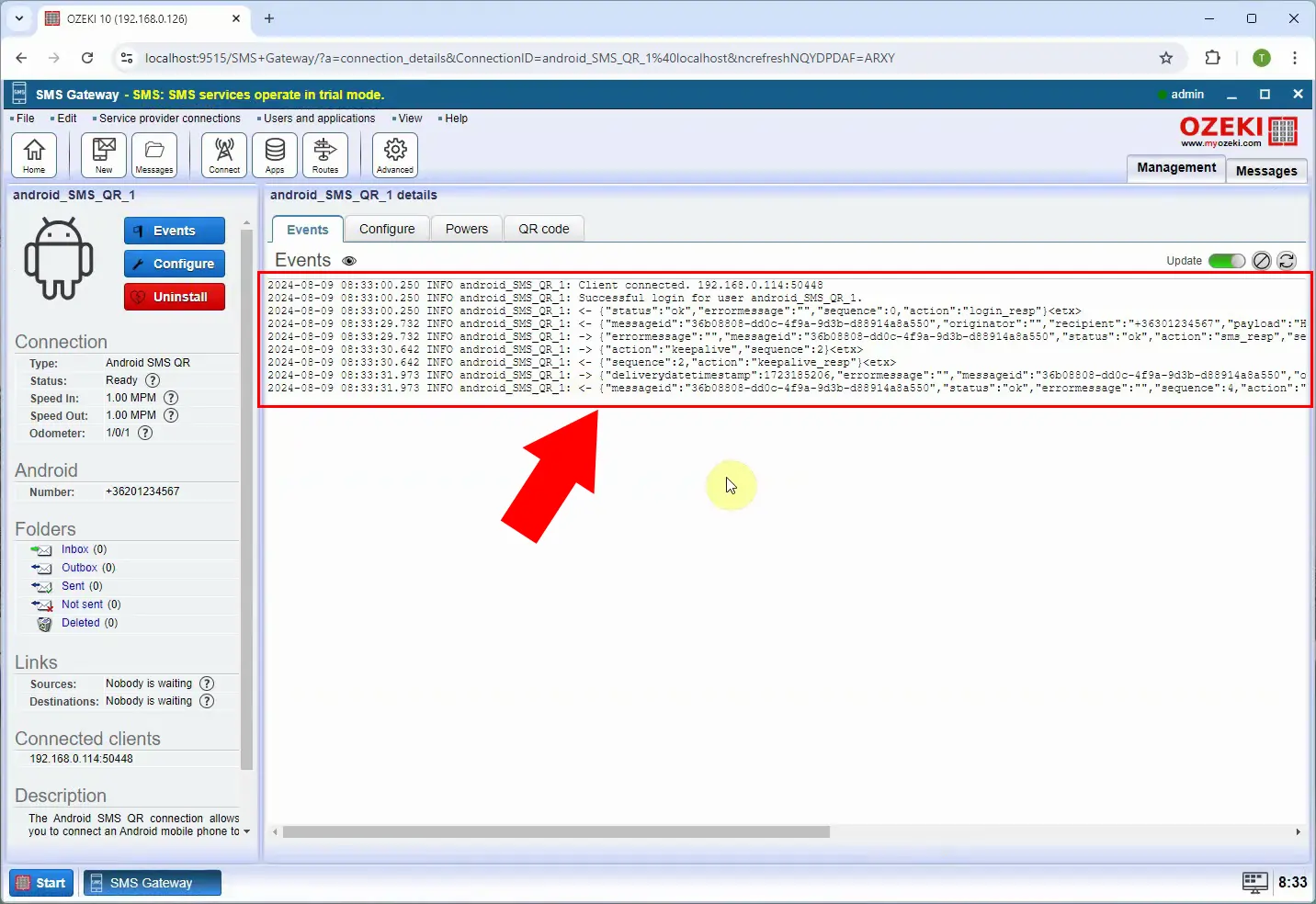Open Service provider connections menu
The height and width of the screenshot is (904, 1316).
point(169,119)
